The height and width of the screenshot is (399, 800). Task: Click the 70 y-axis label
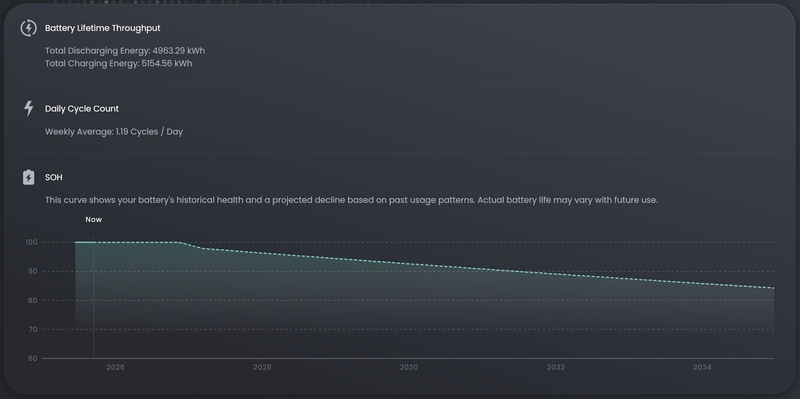click(x=33, y=330)
